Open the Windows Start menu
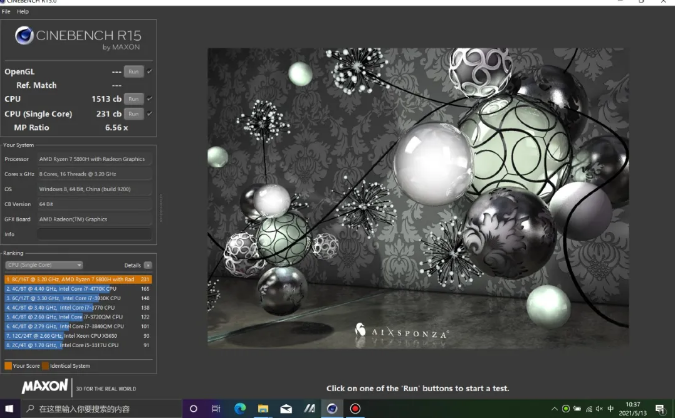The image size is (675, 418). (10, 409)
